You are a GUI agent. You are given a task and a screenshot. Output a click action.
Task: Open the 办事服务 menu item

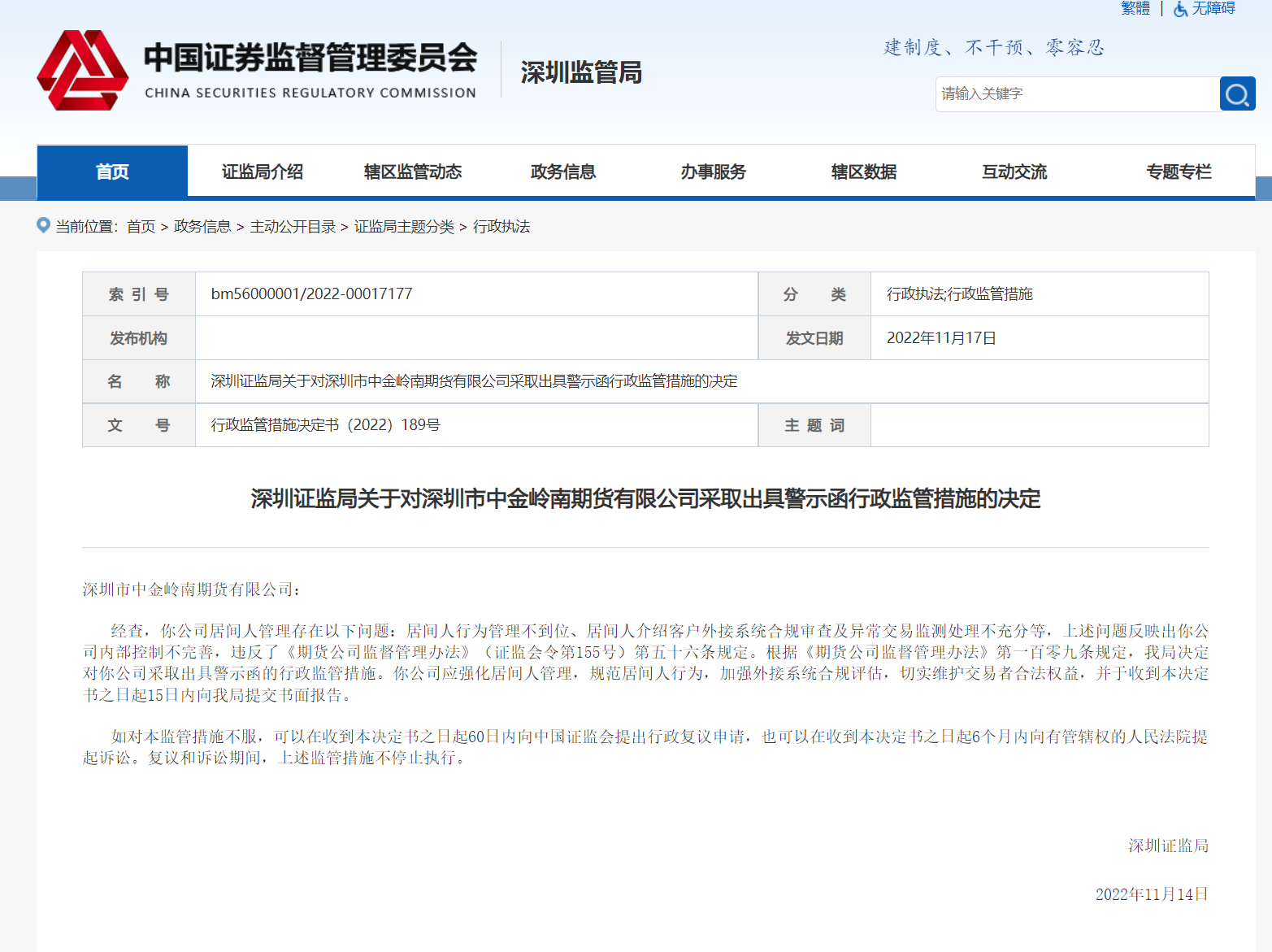pos(714,172)
